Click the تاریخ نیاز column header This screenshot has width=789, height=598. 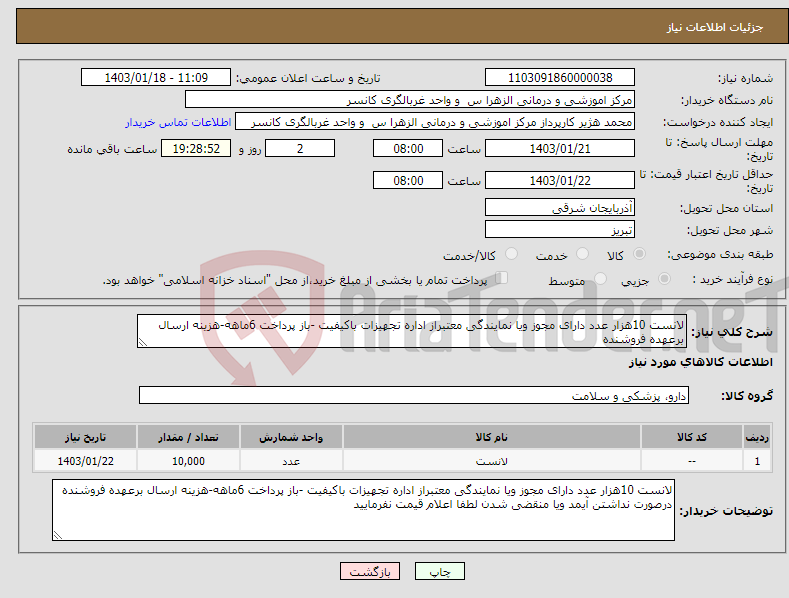86,437
